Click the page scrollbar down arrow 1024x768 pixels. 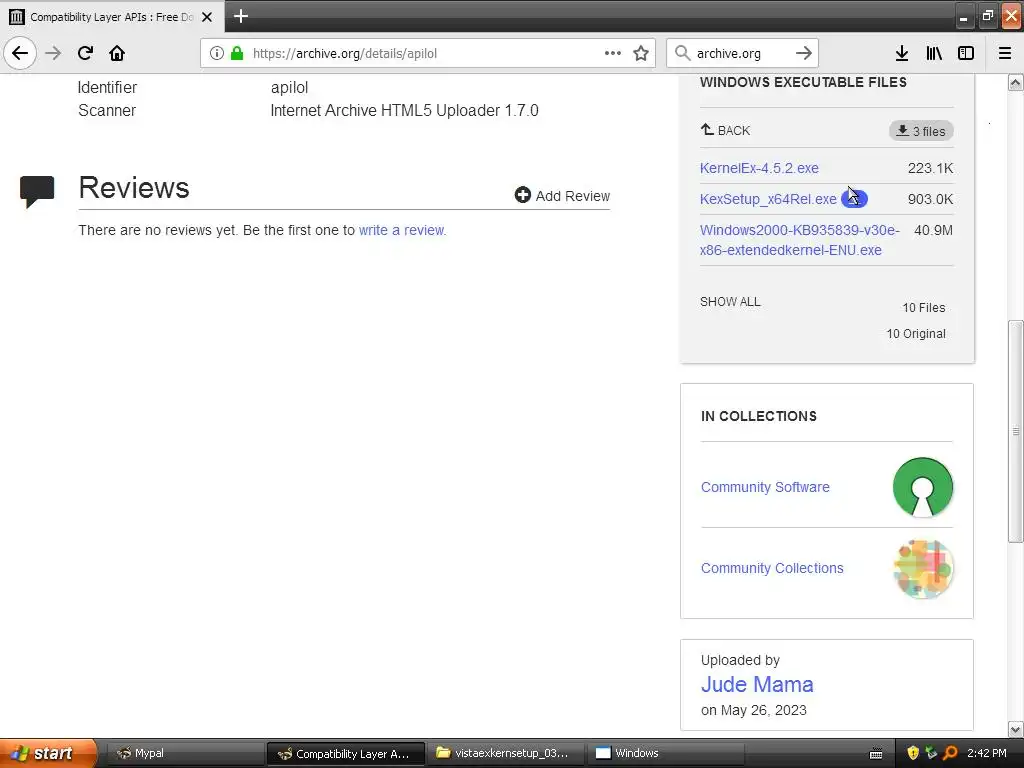[1016, 729]
